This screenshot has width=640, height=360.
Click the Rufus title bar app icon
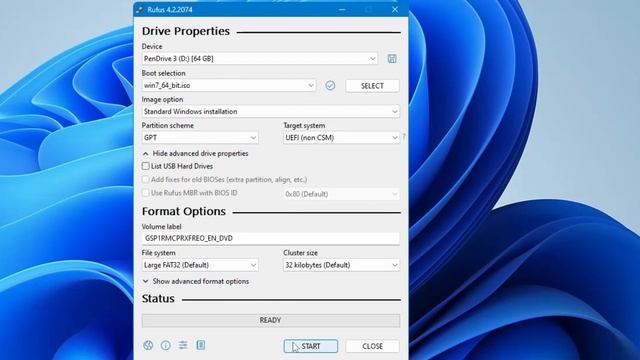(140, 9)
